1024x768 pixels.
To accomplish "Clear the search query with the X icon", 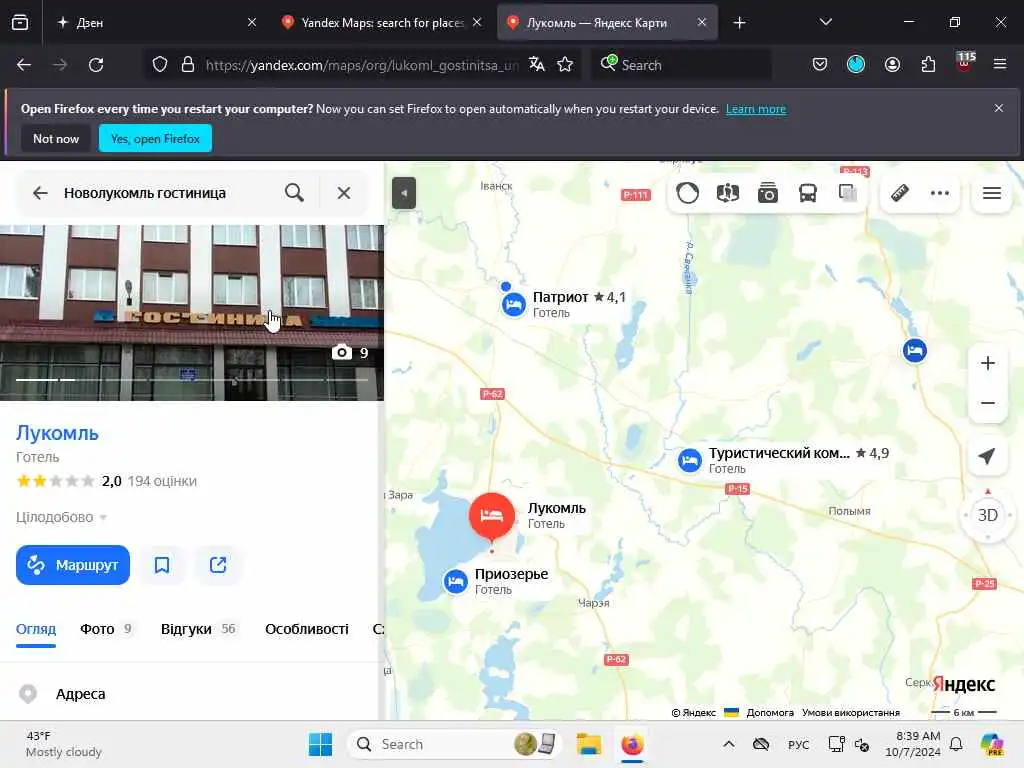I will click(x=344, y=193).
